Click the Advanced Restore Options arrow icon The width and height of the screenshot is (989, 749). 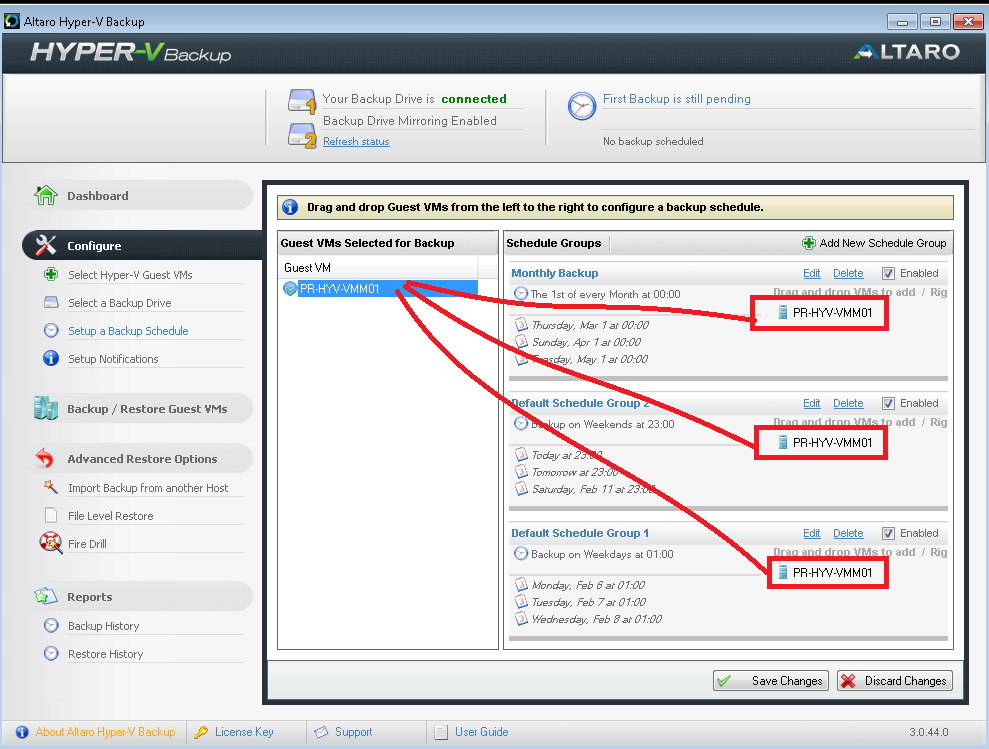click(45, 458)
